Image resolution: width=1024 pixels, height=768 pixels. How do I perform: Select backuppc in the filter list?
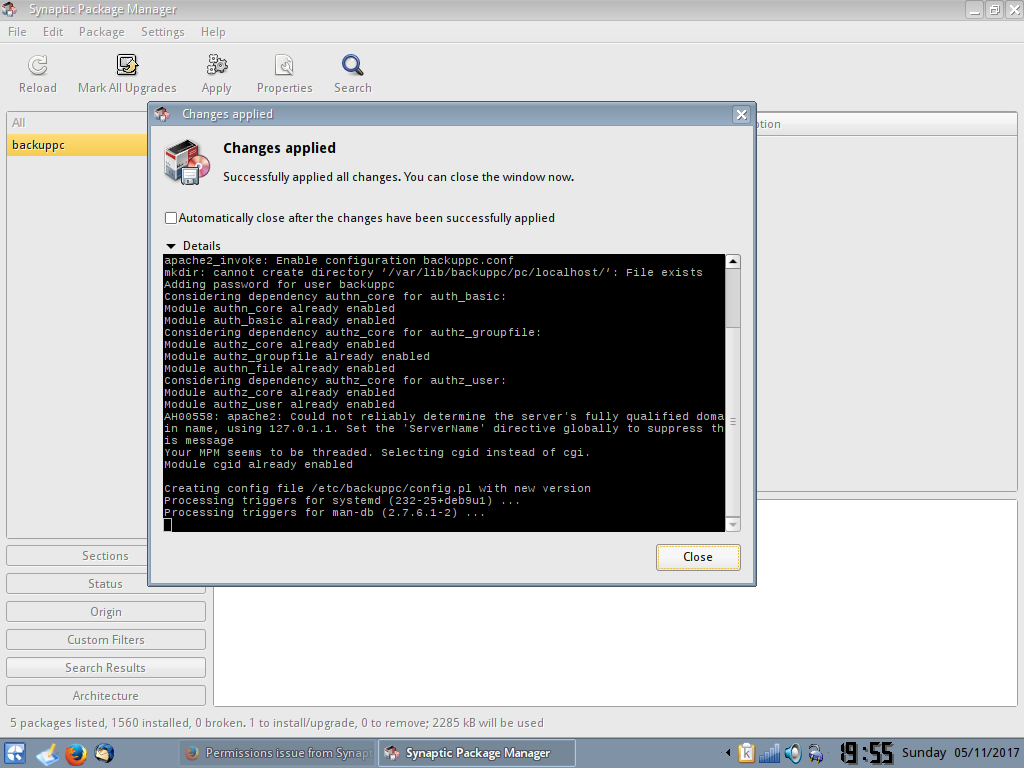tap(77, 145)
